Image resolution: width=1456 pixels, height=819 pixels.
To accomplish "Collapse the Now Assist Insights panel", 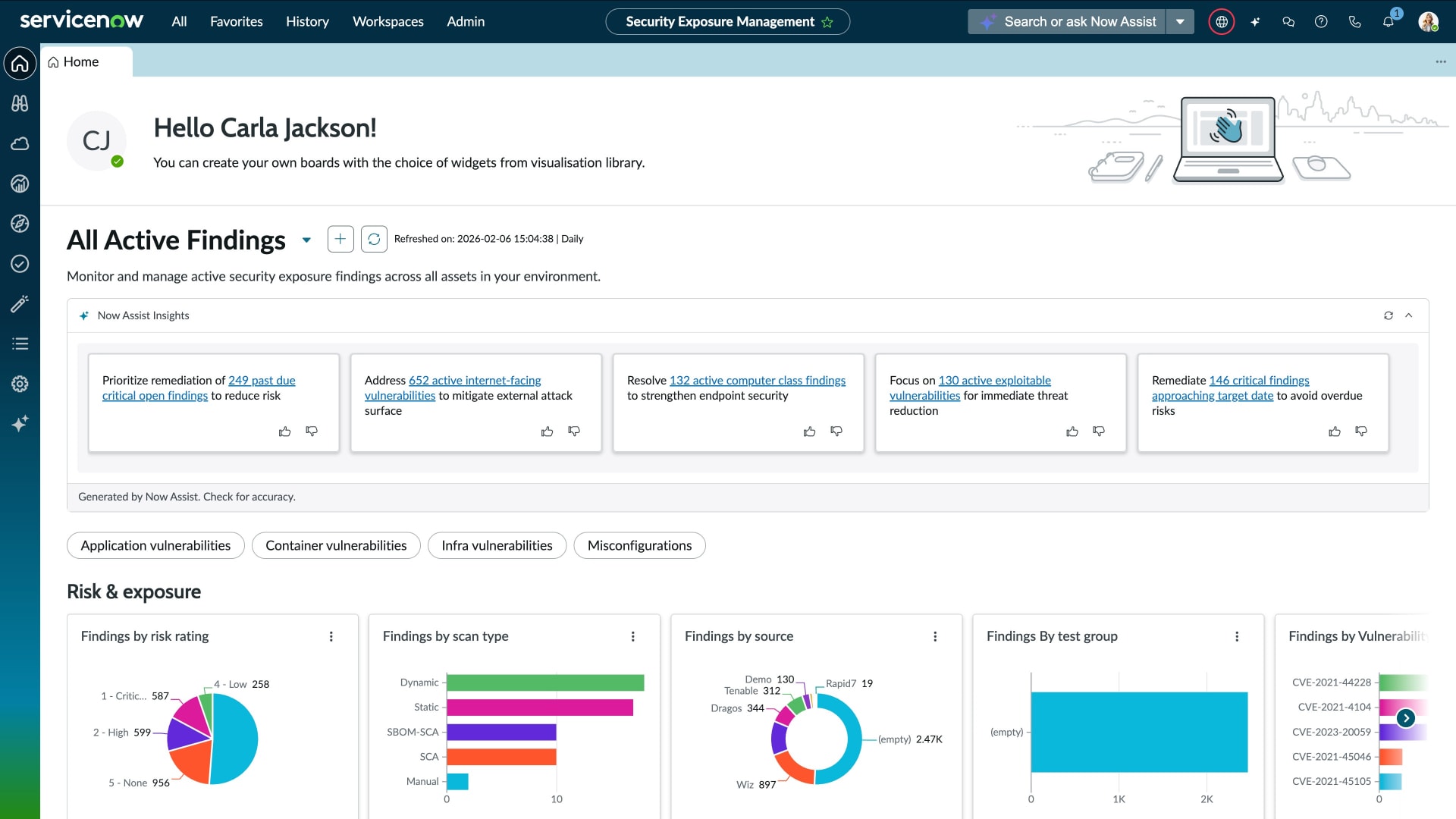I will pos(1408,315).
